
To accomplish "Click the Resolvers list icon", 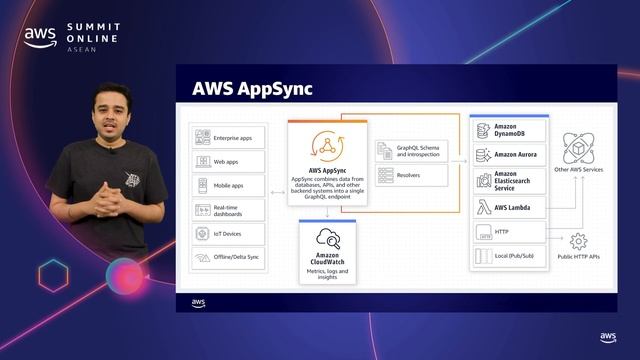I will [385, 175].
